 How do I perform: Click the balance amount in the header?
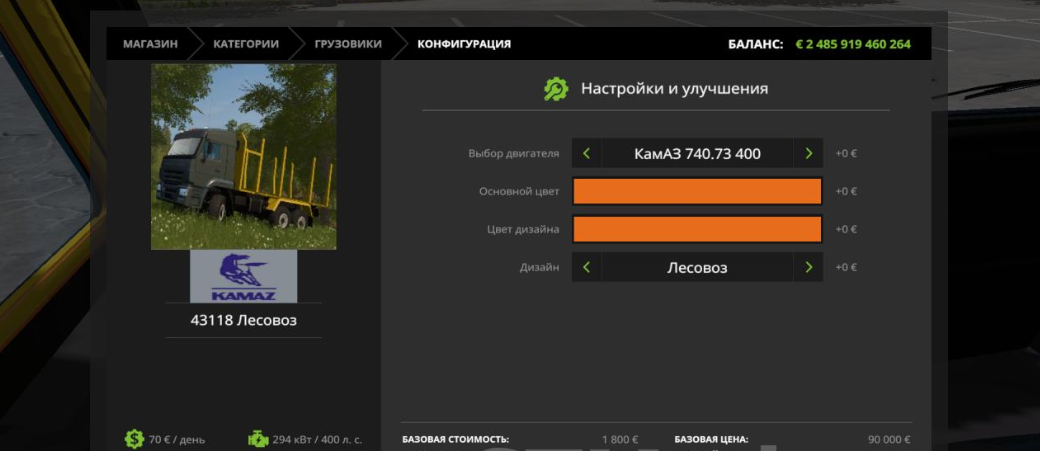click(852, 44)
